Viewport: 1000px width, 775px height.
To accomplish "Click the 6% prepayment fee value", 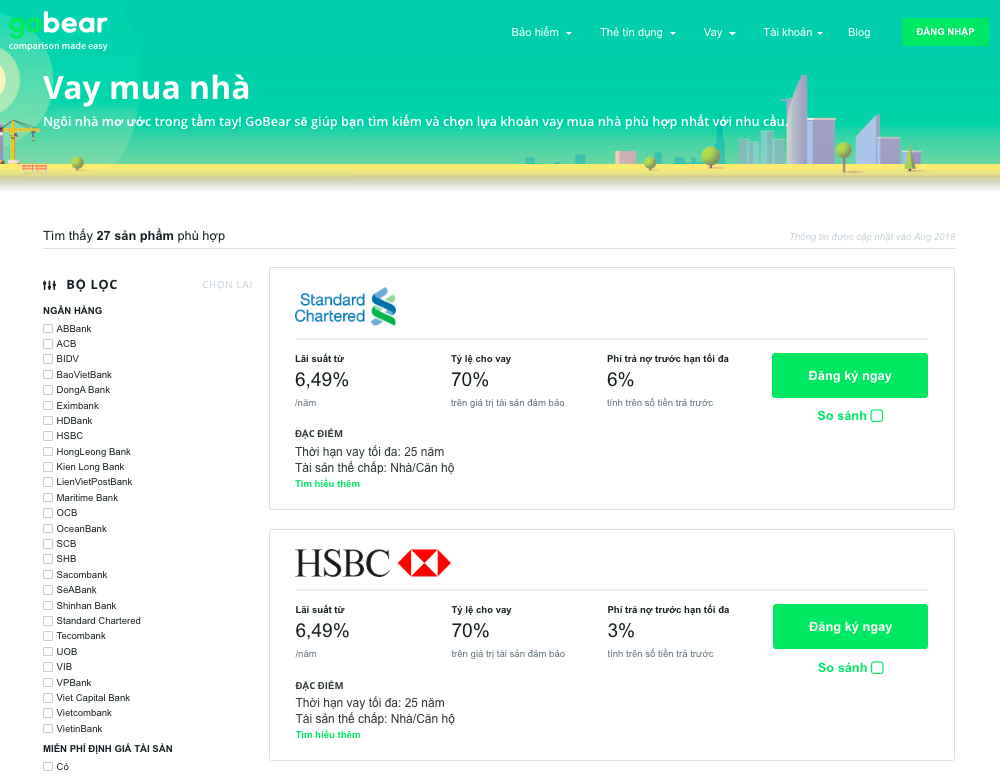I will (621, 380).
